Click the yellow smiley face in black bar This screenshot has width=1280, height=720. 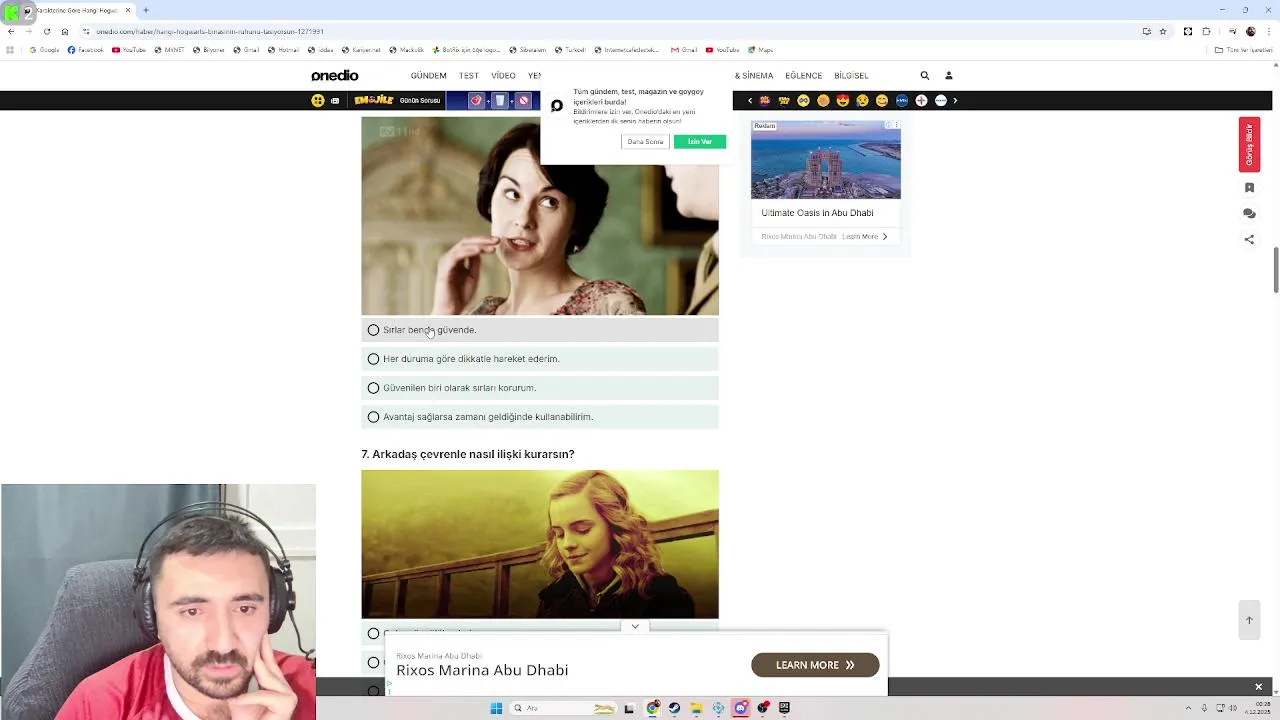point(318,101)
